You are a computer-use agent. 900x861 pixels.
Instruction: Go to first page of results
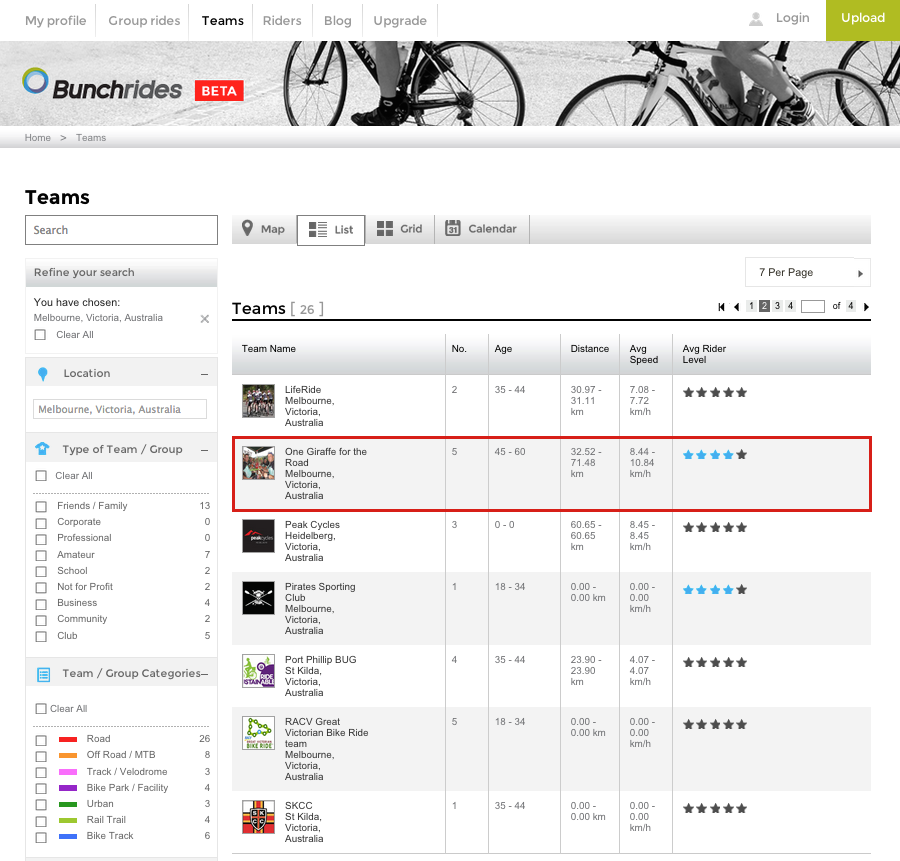[x=721, y=307]
